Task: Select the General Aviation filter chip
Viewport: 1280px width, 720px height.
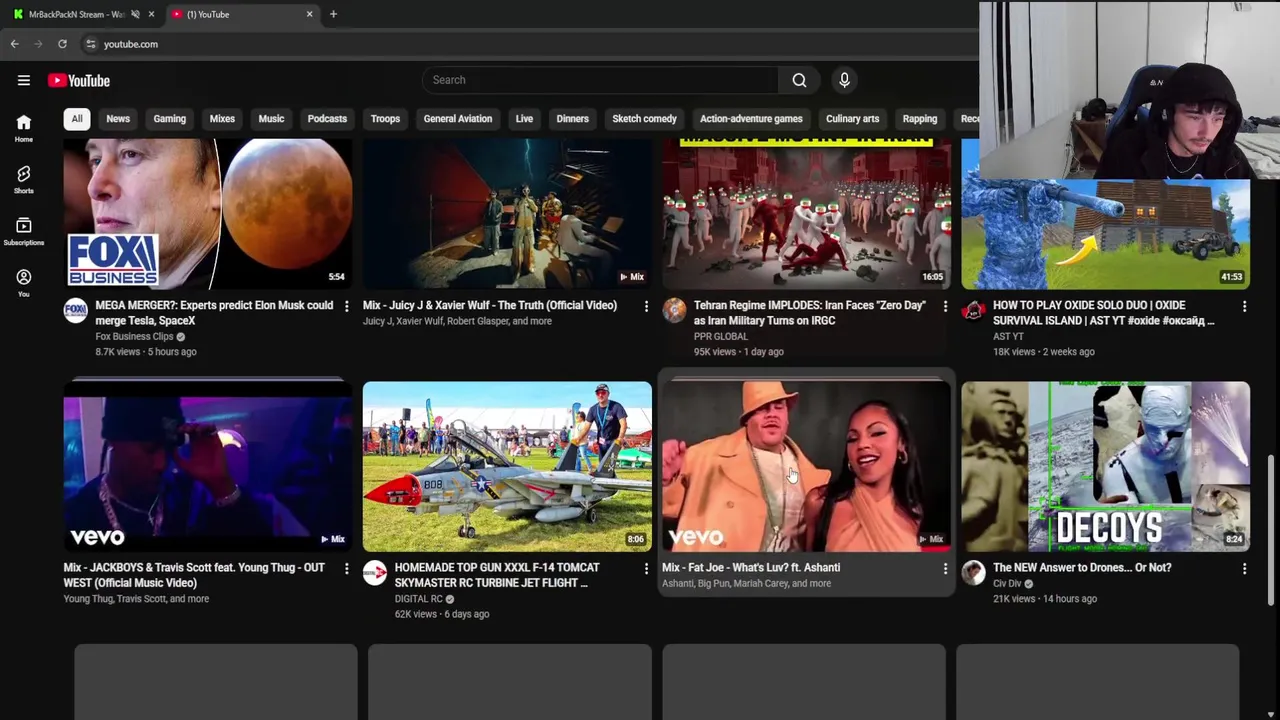Action: click(457, 119)
